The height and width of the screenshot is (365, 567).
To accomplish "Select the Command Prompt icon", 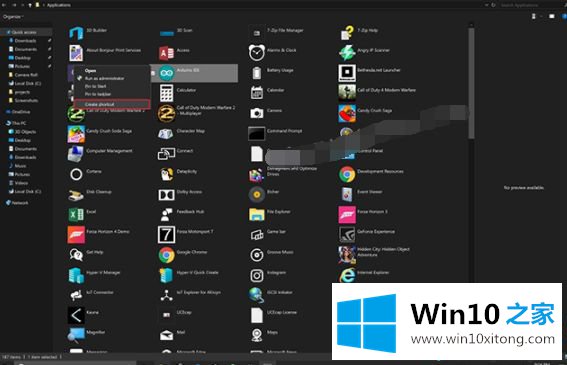I will click(x=256, y=133).
